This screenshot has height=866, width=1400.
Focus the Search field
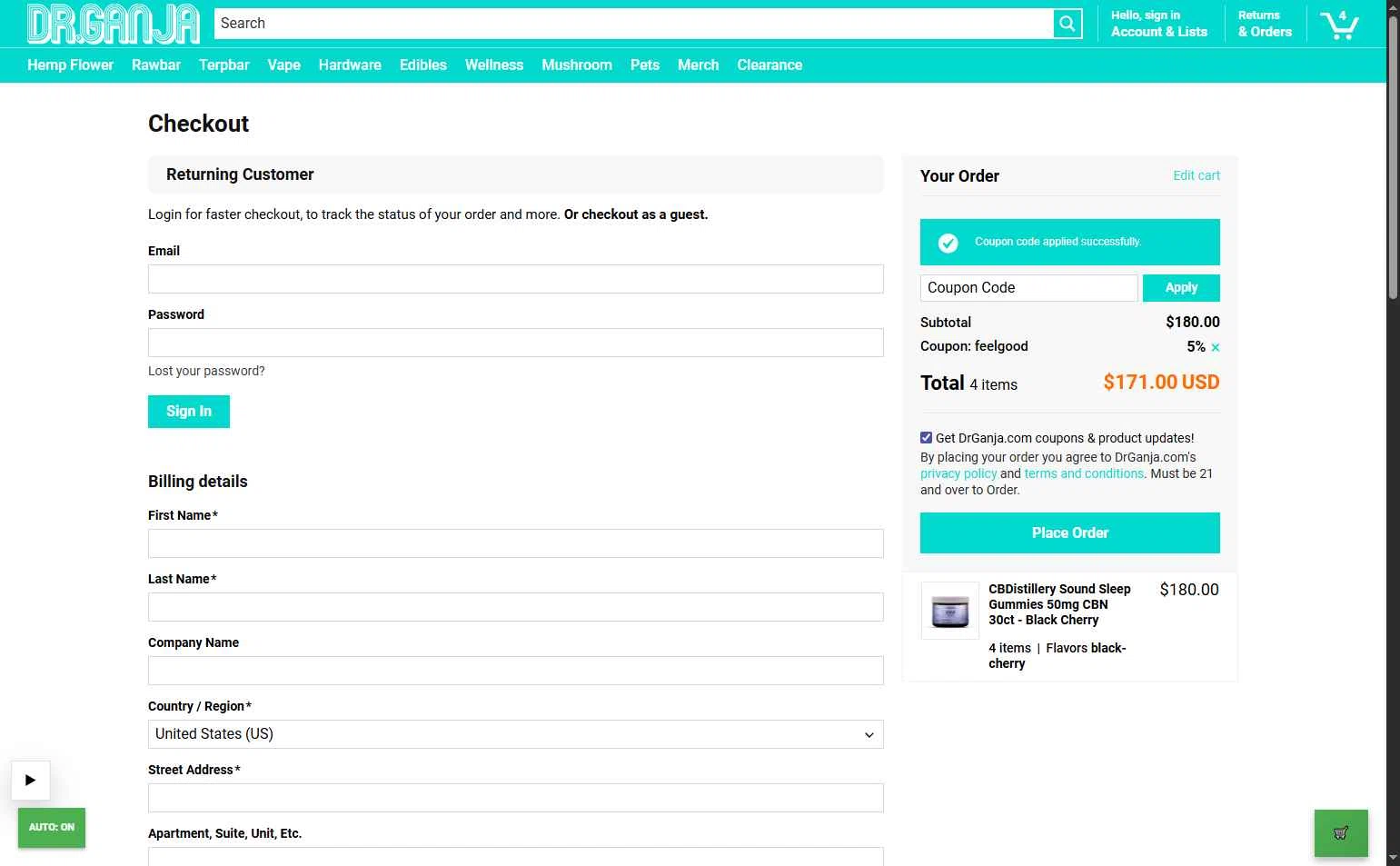[x=633, y=24]
